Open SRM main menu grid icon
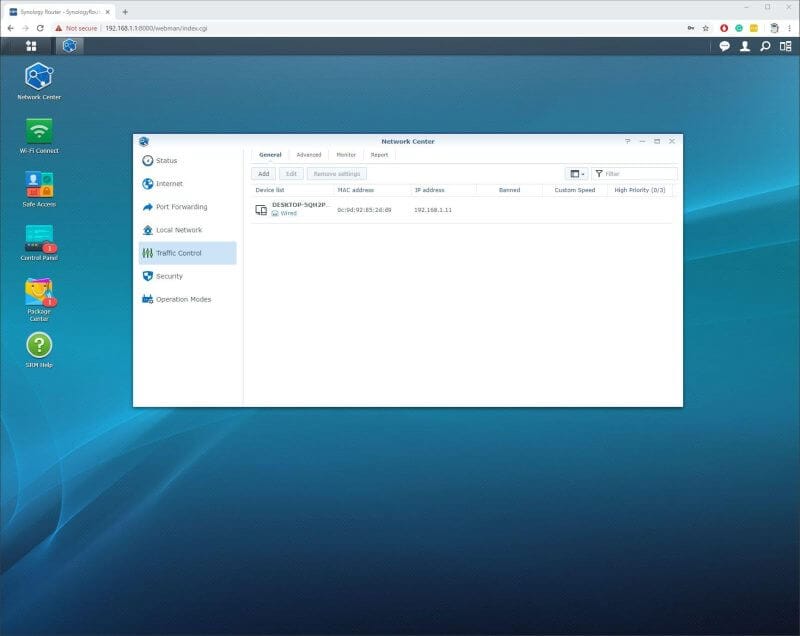The width and height of the screenshot is (800, 636). [x=31, y=46]
